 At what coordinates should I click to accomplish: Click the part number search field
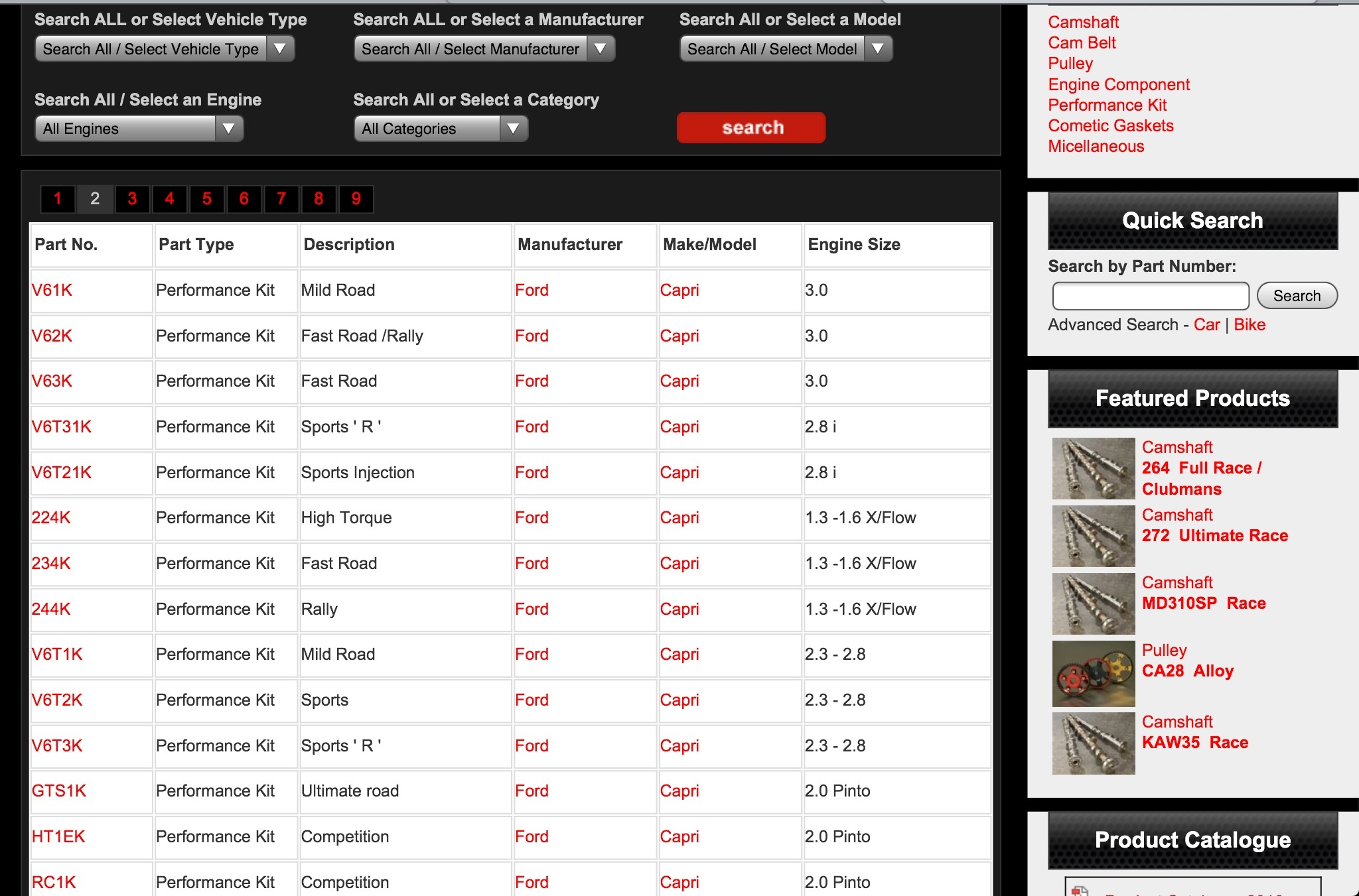pyautogui.click(x=1150, y=296)
